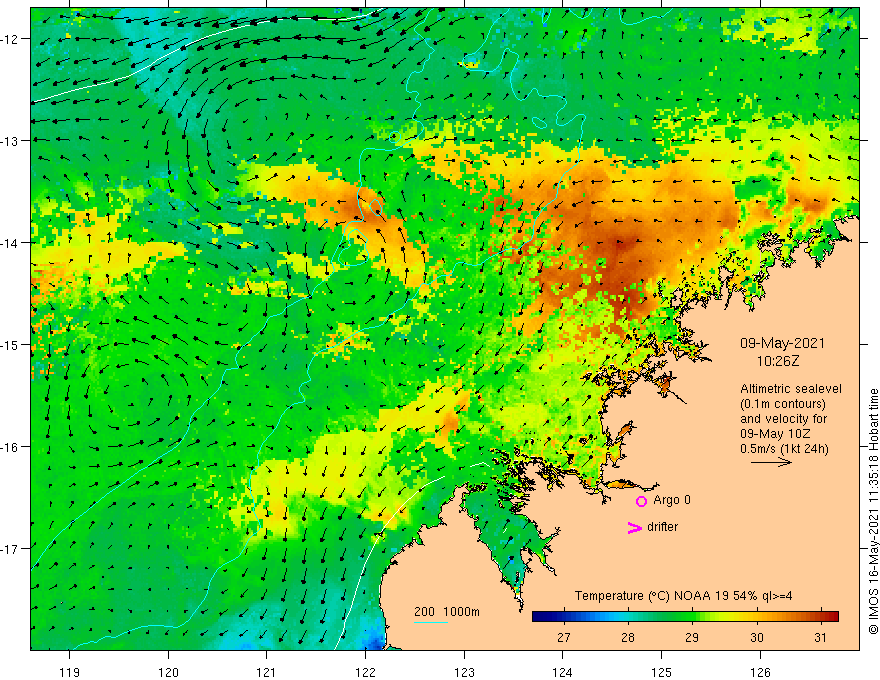Click the '0.5m/s (1kt 24h)' text
Image resolution: width=880 pixels, height=680 pixels.
tap(784, 449)
